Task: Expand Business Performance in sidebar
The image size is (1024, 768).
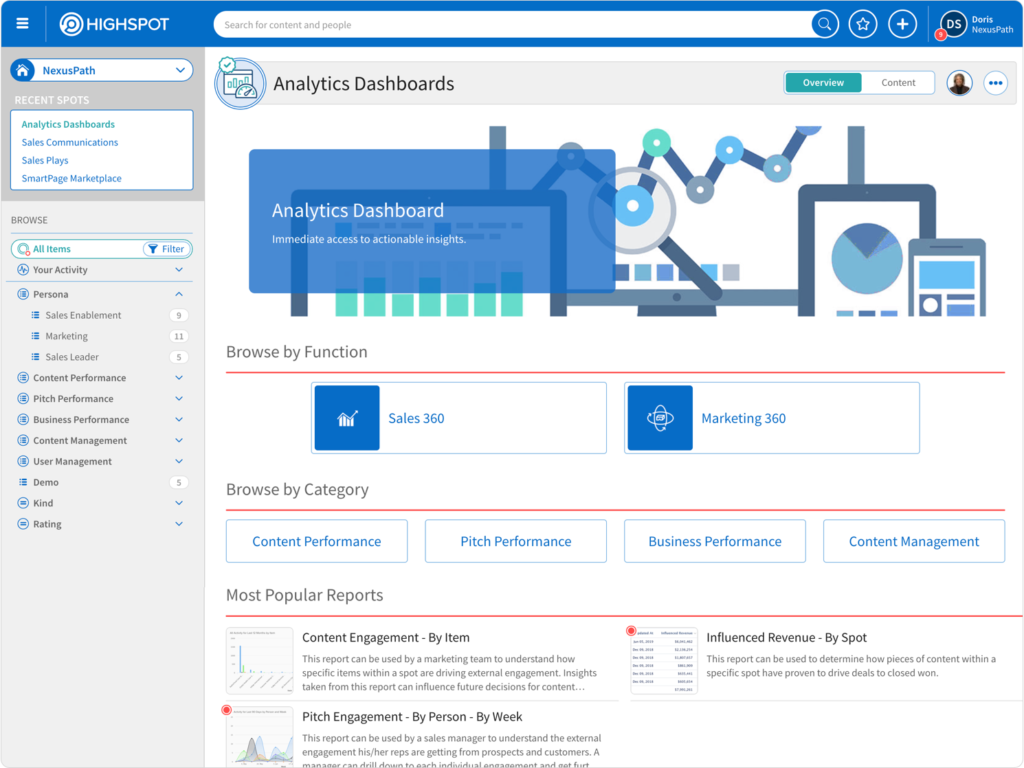Action: (x=179, y=419)
